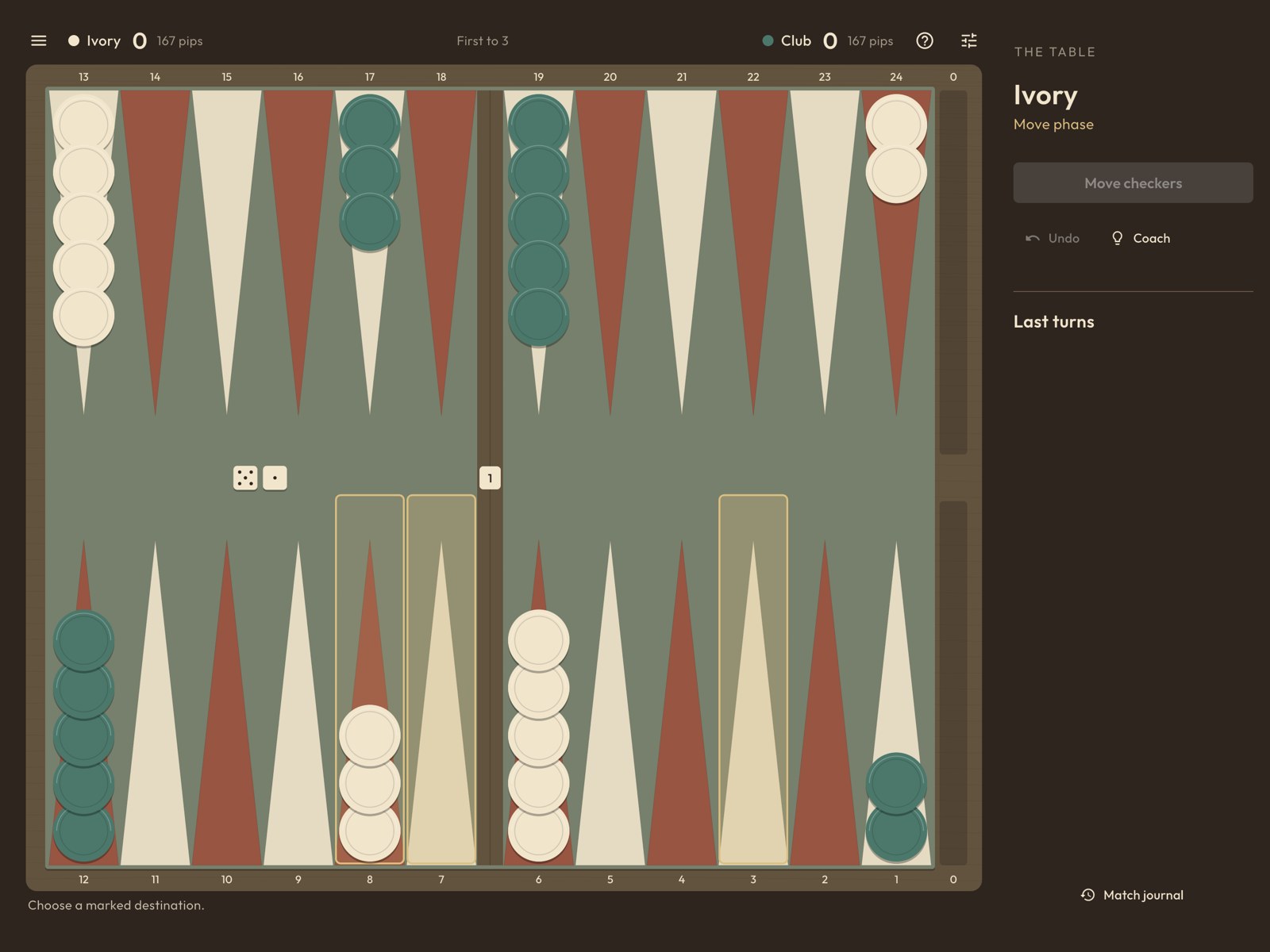This screenshot has height=952, width=1270.
Task: Select highlighted destination point 3
Action: [753, 679]
